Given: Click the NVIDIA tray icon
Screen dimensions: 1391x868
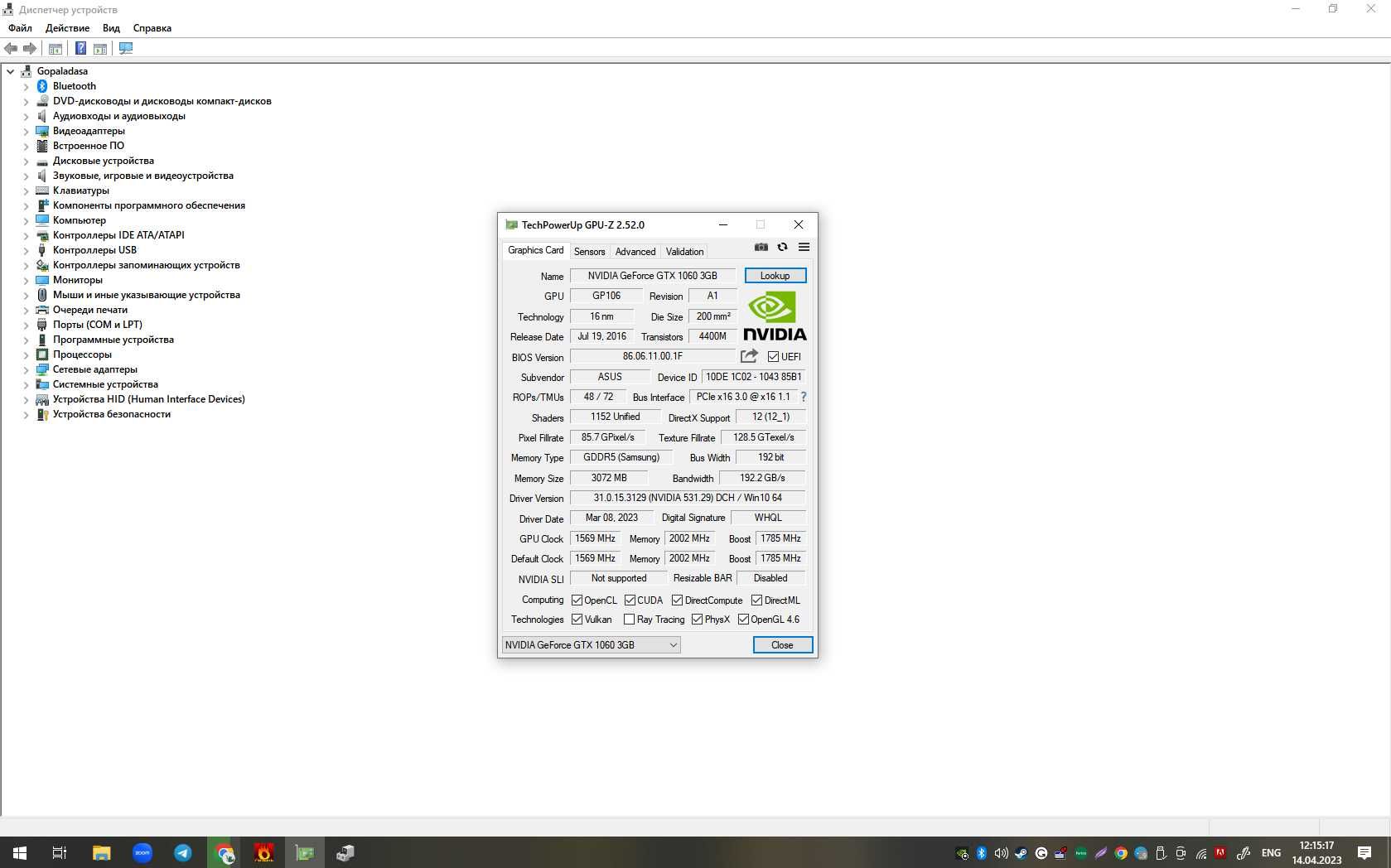Looking at the screenshot, I should pos(961,853).
